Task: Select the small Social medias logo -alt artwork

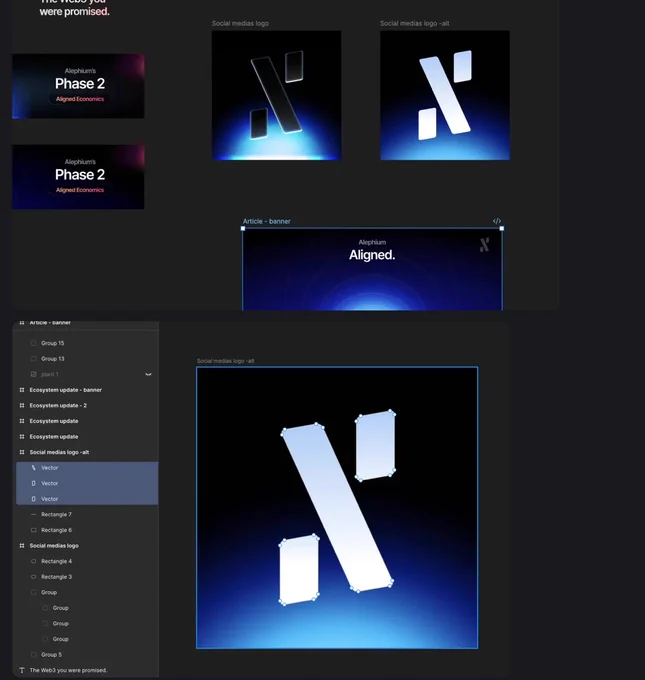Action: (445, 95)
